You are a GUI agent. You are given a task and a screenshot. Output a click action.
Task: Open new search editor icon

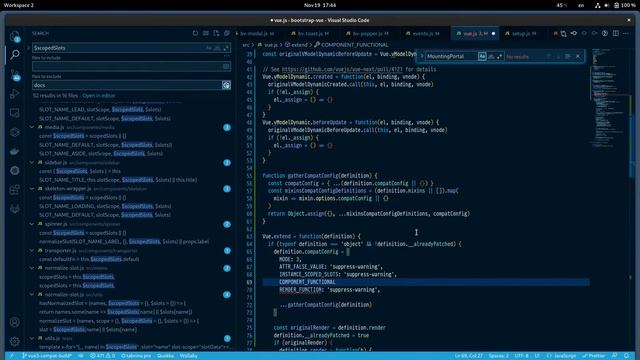pyautogui.click(x=216, y=33)
